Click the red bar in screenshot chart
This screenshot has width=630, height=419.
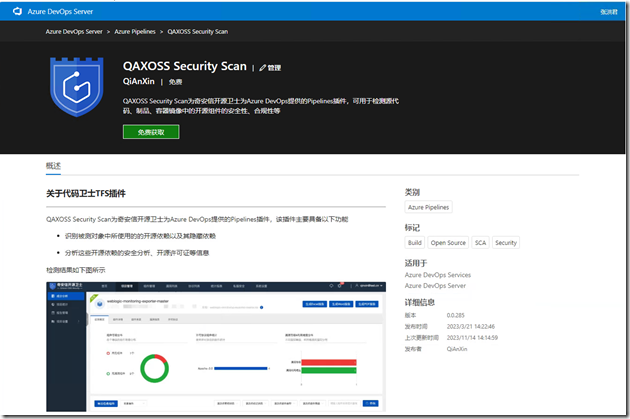pos(329,362)
